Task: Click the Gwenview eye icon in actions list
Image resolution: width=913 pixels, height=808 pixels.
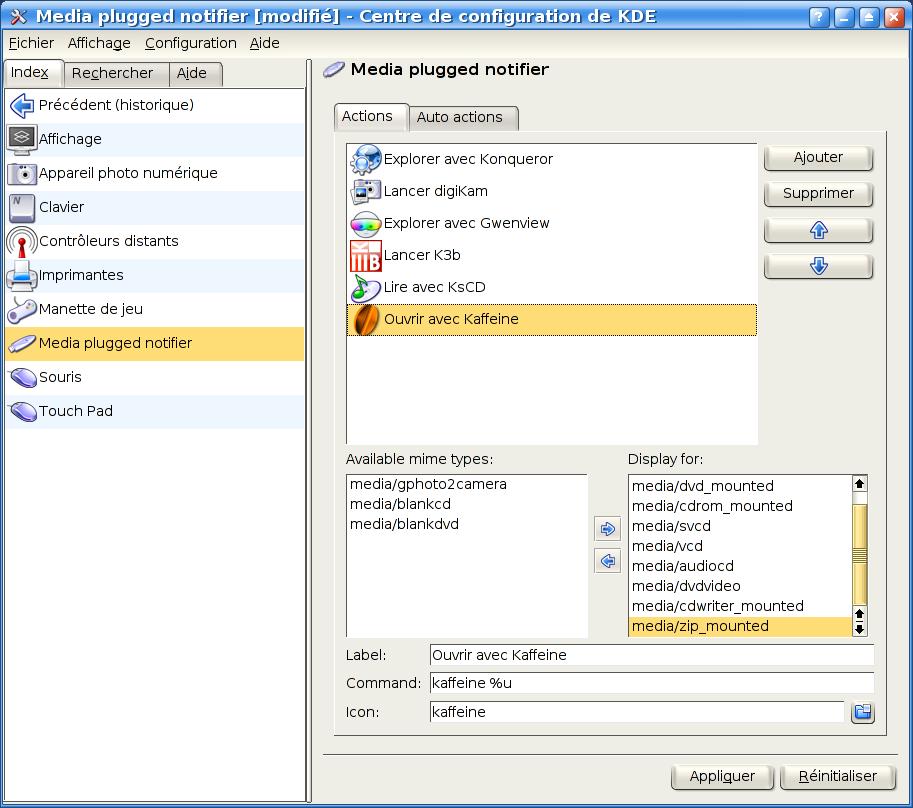Action: click(366, 224)
